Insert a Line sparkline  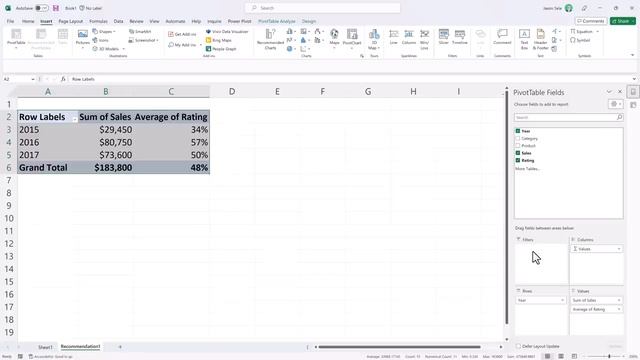(393, 37)
